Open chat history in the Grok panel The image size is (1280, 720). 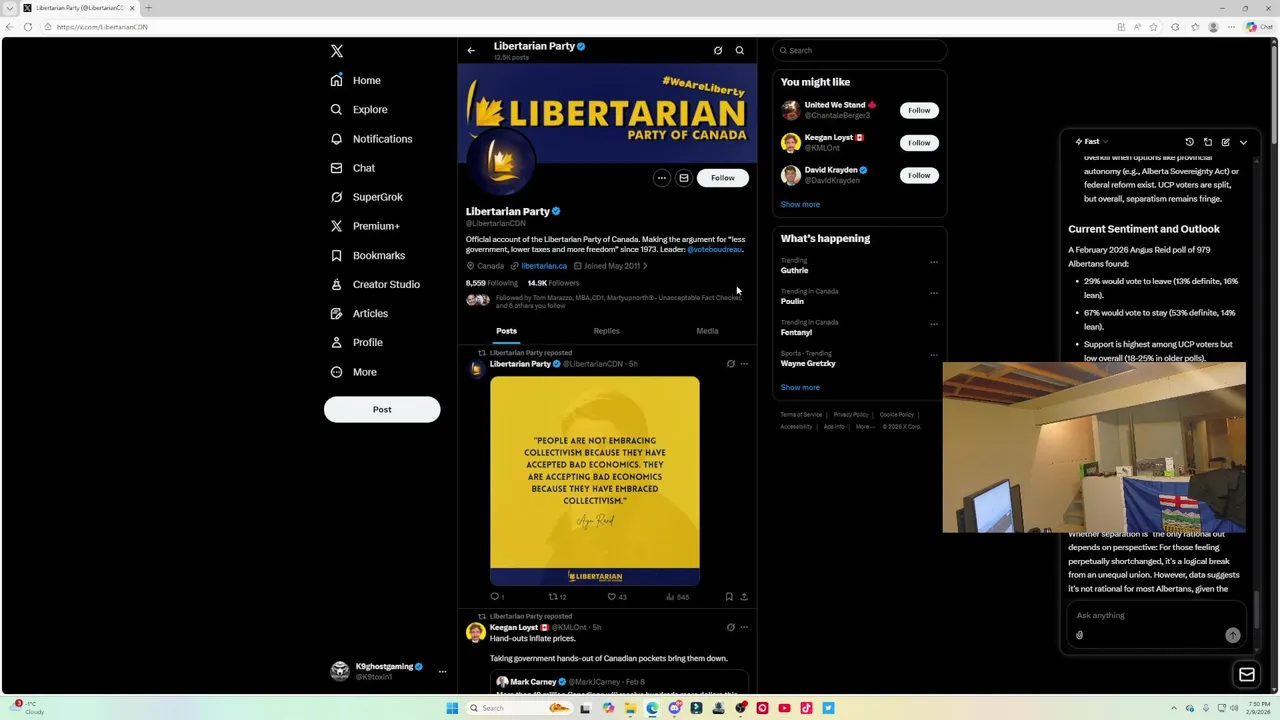click(x=1189, y=142)
